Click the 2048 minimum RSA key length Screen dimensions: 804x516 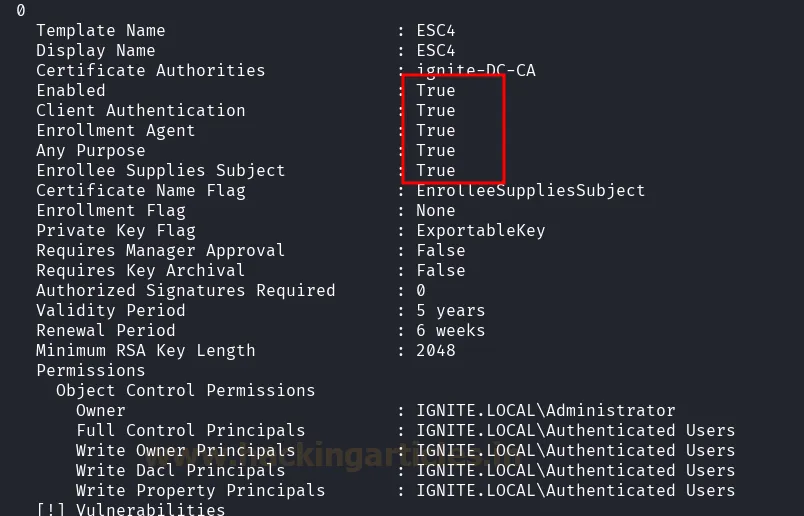tap(435, 350)
